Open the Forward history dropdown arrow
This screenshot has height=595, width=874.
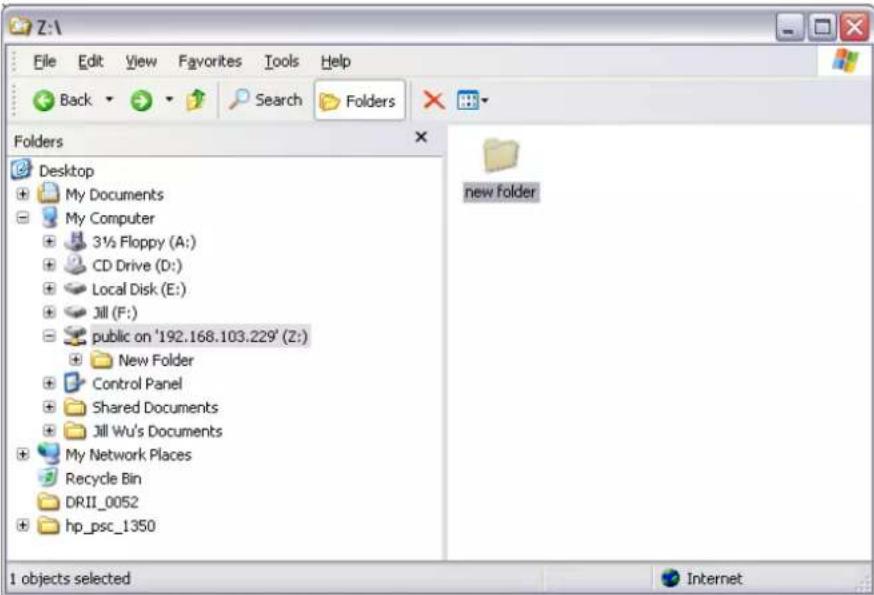pos(169,100)
